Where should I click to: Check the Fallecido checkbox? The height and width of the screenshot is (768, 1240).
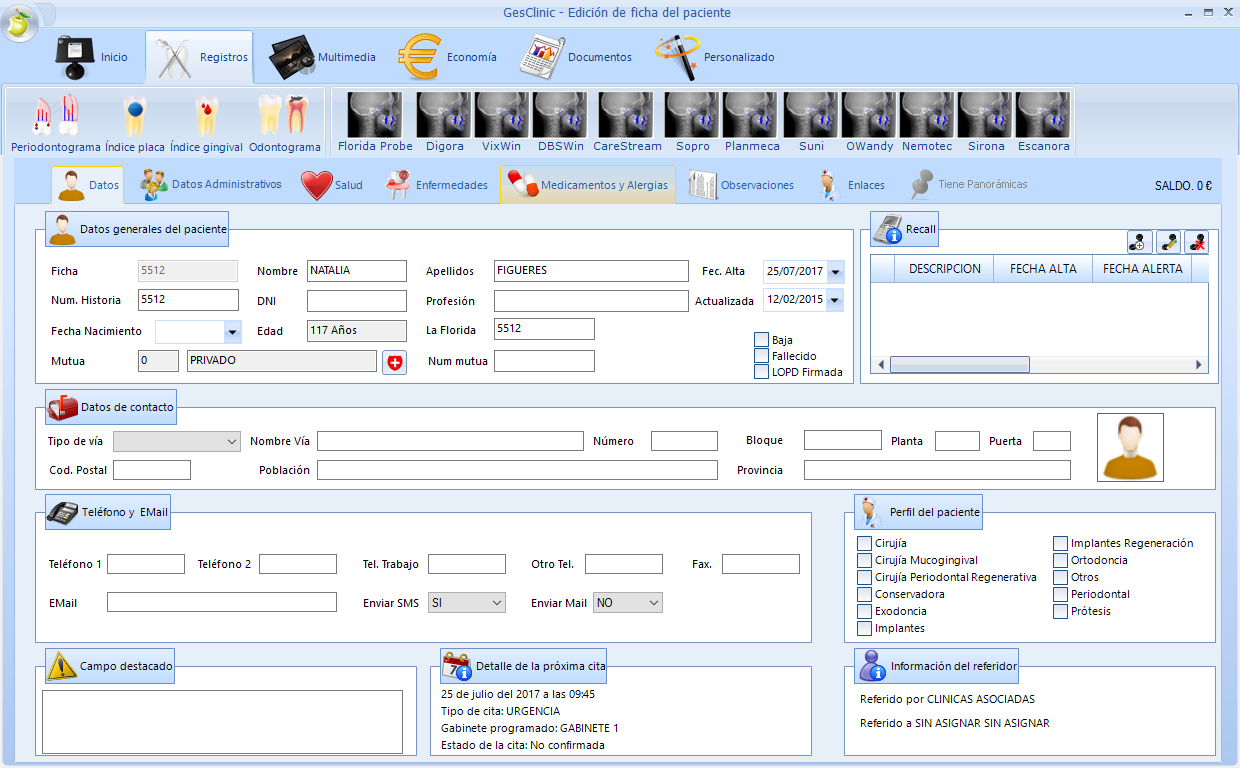pyautogui.click(x=762, y=356)
